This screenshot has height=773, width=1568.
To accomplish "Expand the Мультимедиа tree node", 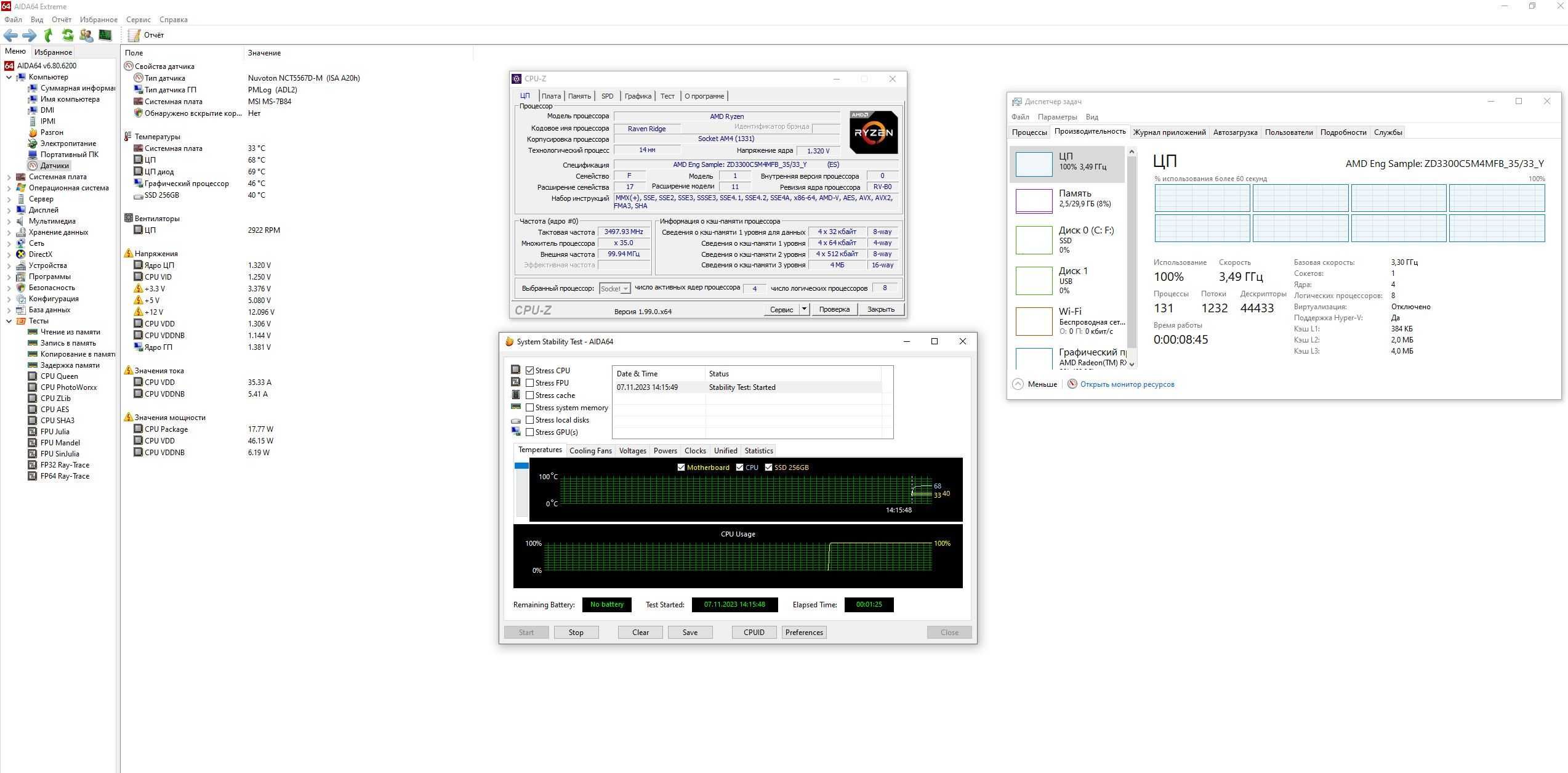I will [x=9, y=222].
